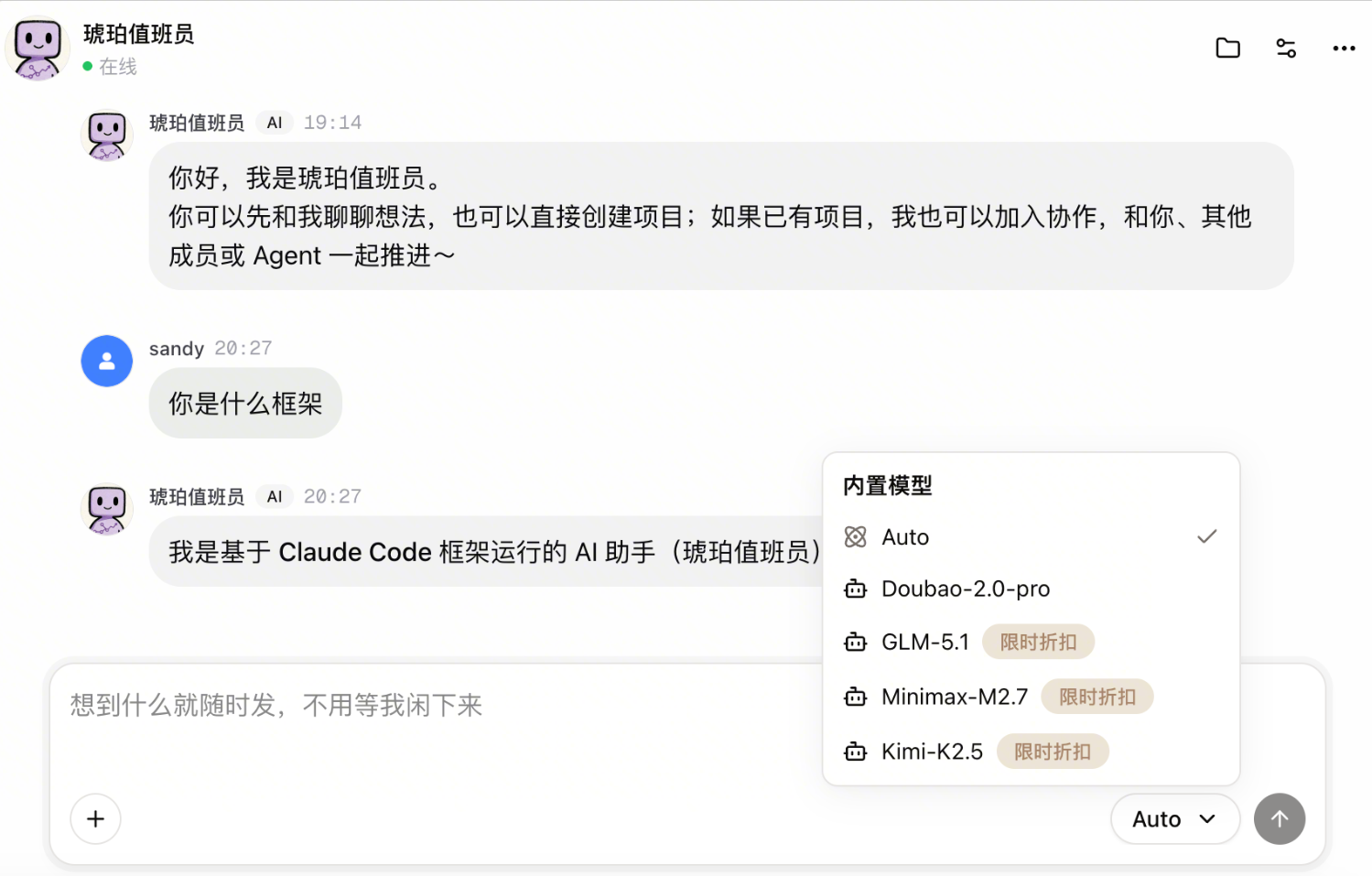Select the Auto model option
The image size is (1372, 876).
pos(1031,536)
